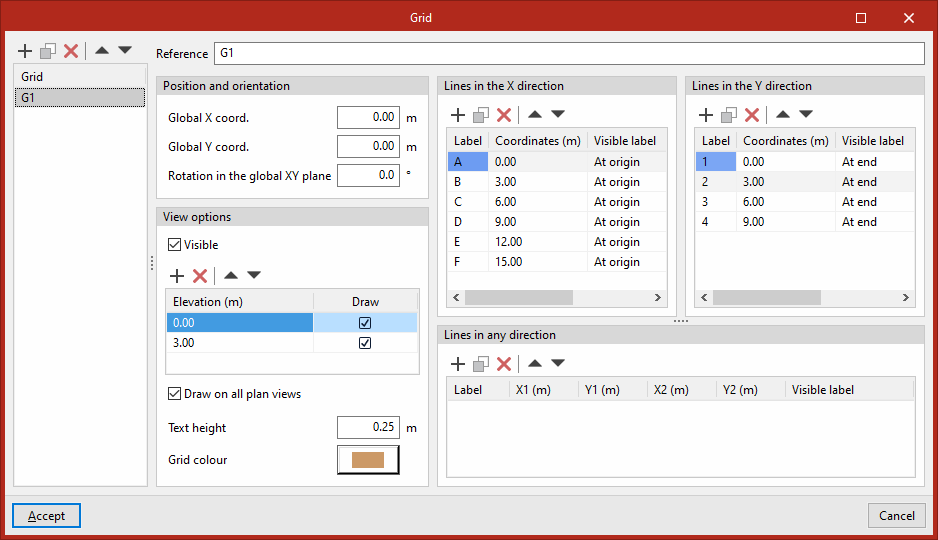Click Visible label header in any direction table

coord(849,390)
